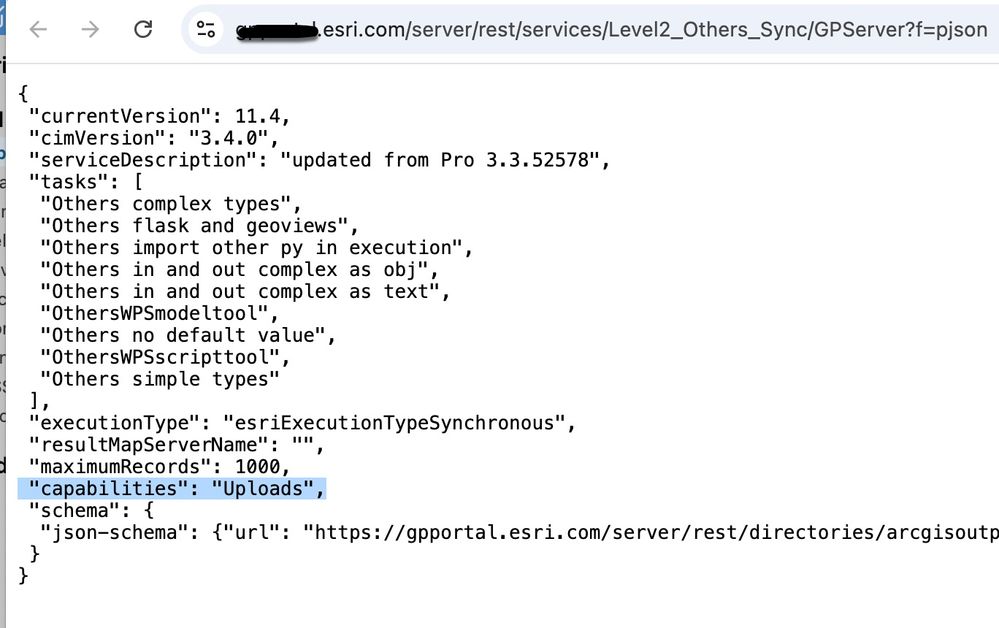Screen dimensions: 999x628
Task: Click the "currentVersion" line
Action: click(160, 116)
